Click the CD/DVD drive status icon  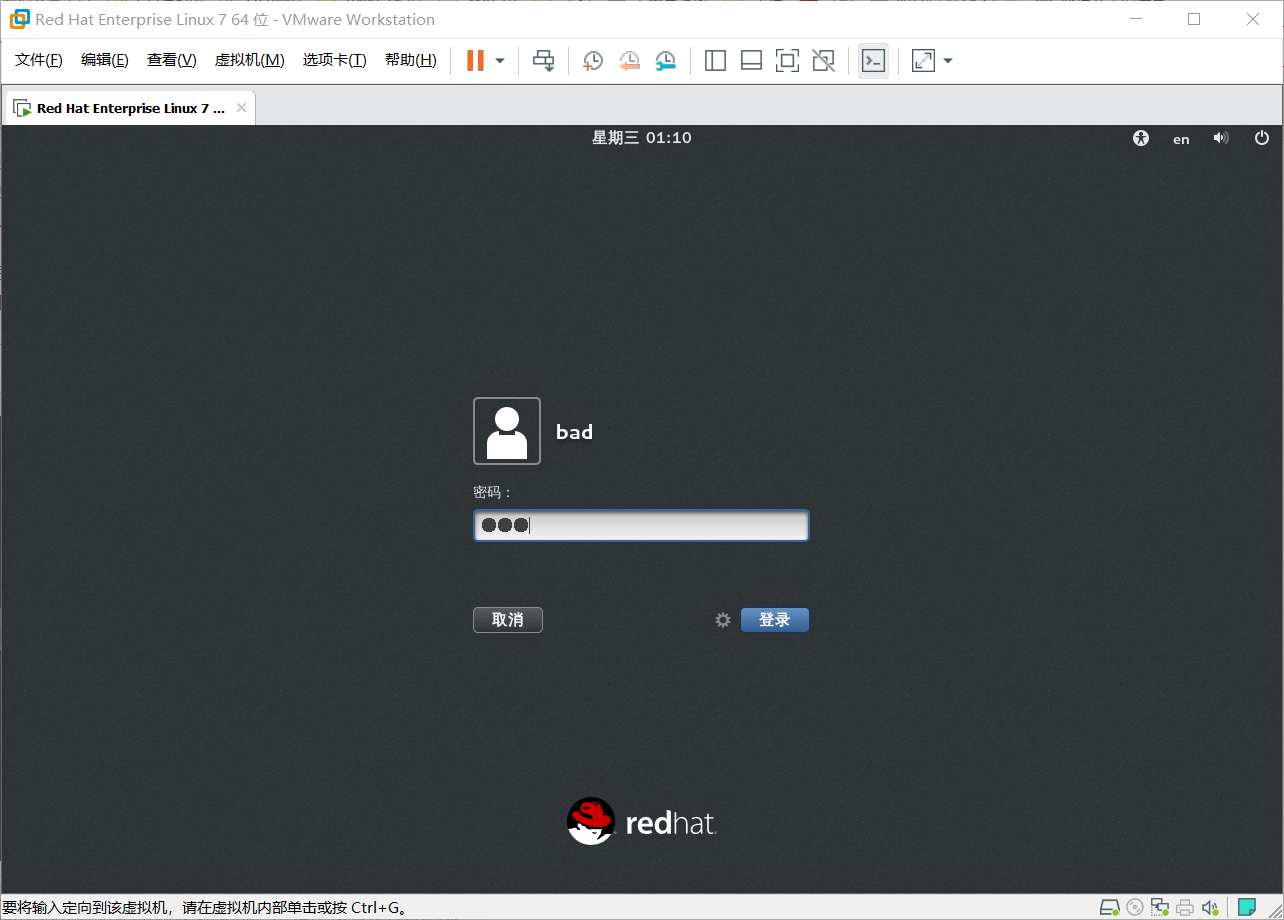[1135, 908]
